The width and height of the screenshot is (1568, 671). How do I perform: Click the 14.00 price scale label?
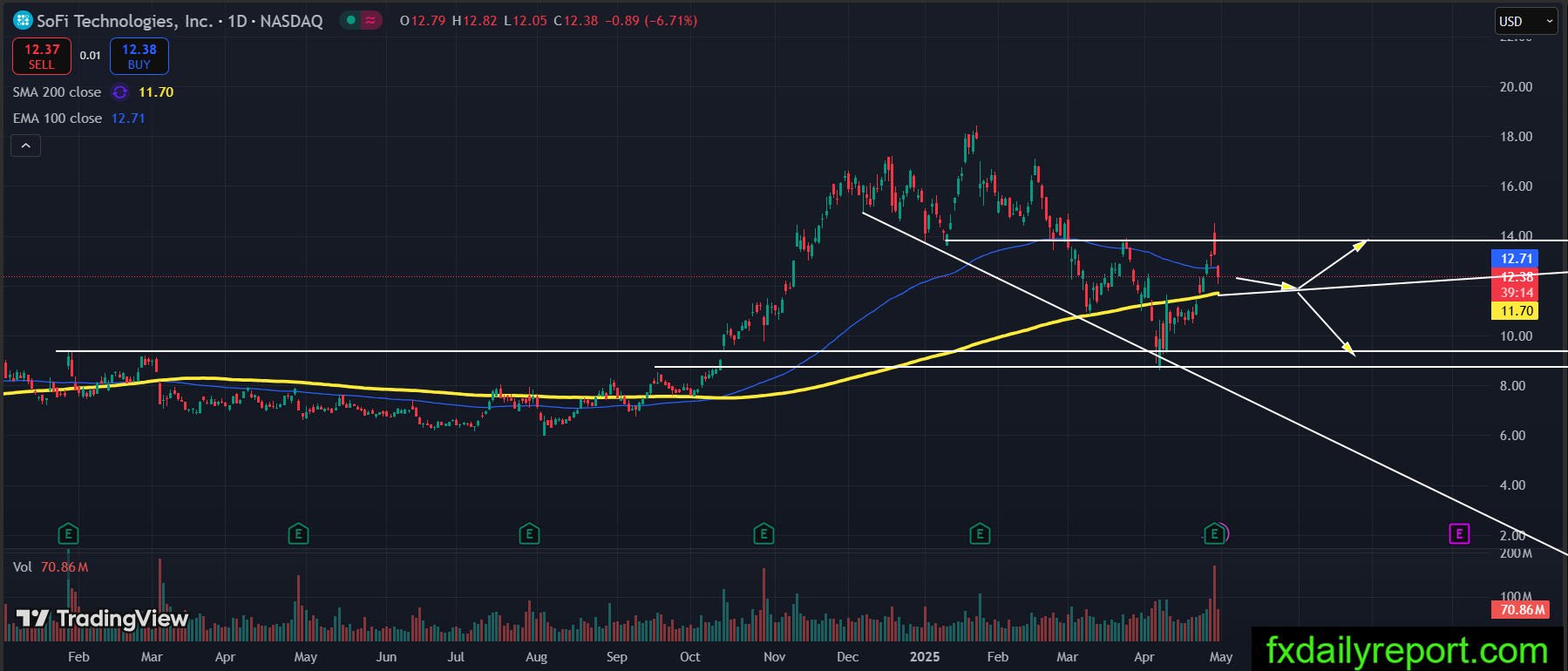point(1516,236)
